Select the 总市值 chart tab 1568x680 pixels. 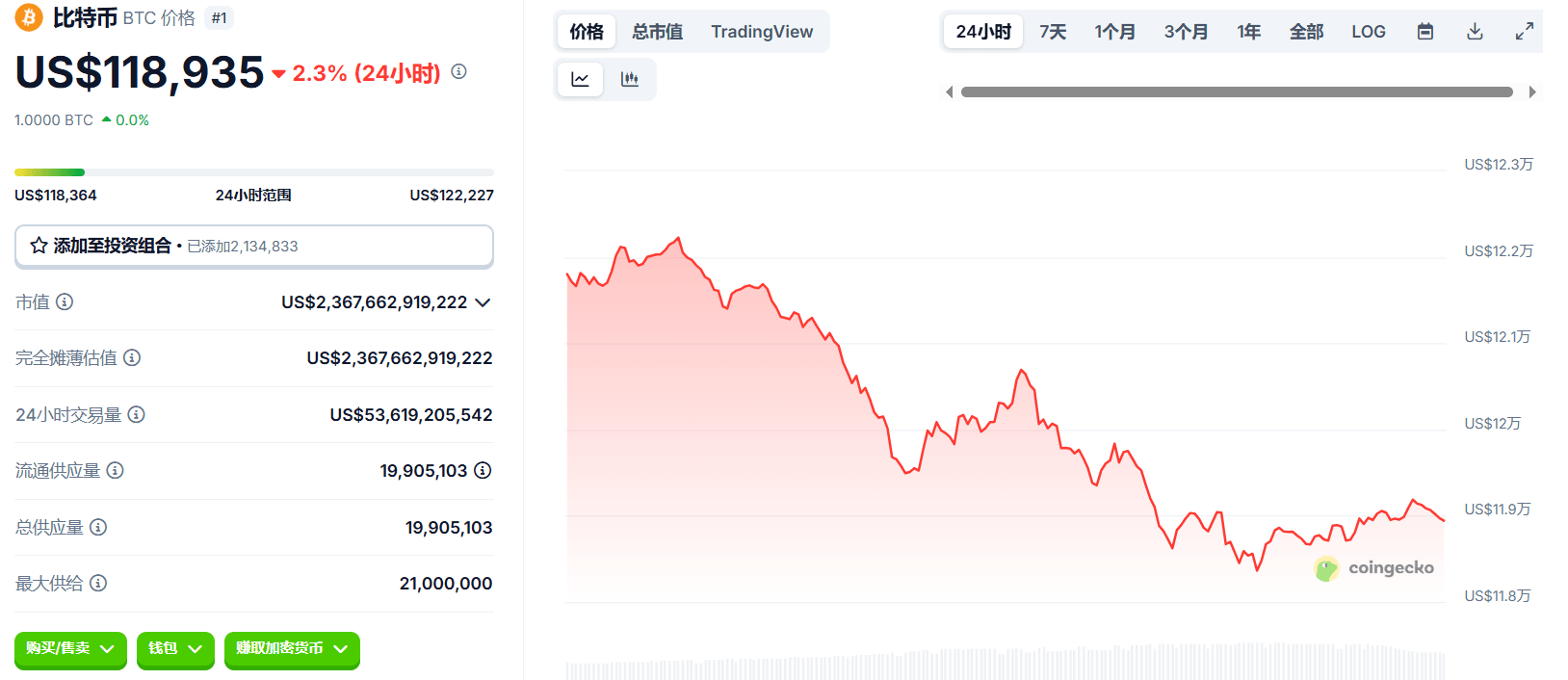point(657,32)
